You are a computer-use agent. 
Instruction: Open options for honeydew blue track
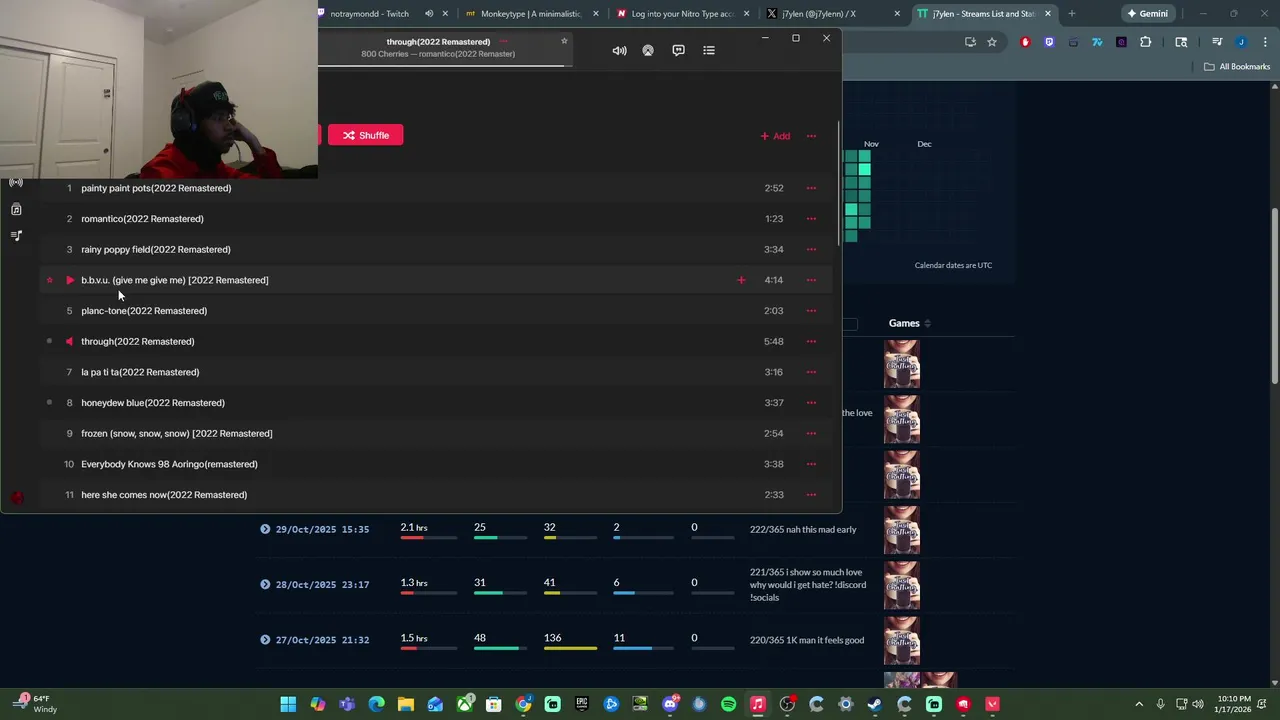[x=811, y=403]
